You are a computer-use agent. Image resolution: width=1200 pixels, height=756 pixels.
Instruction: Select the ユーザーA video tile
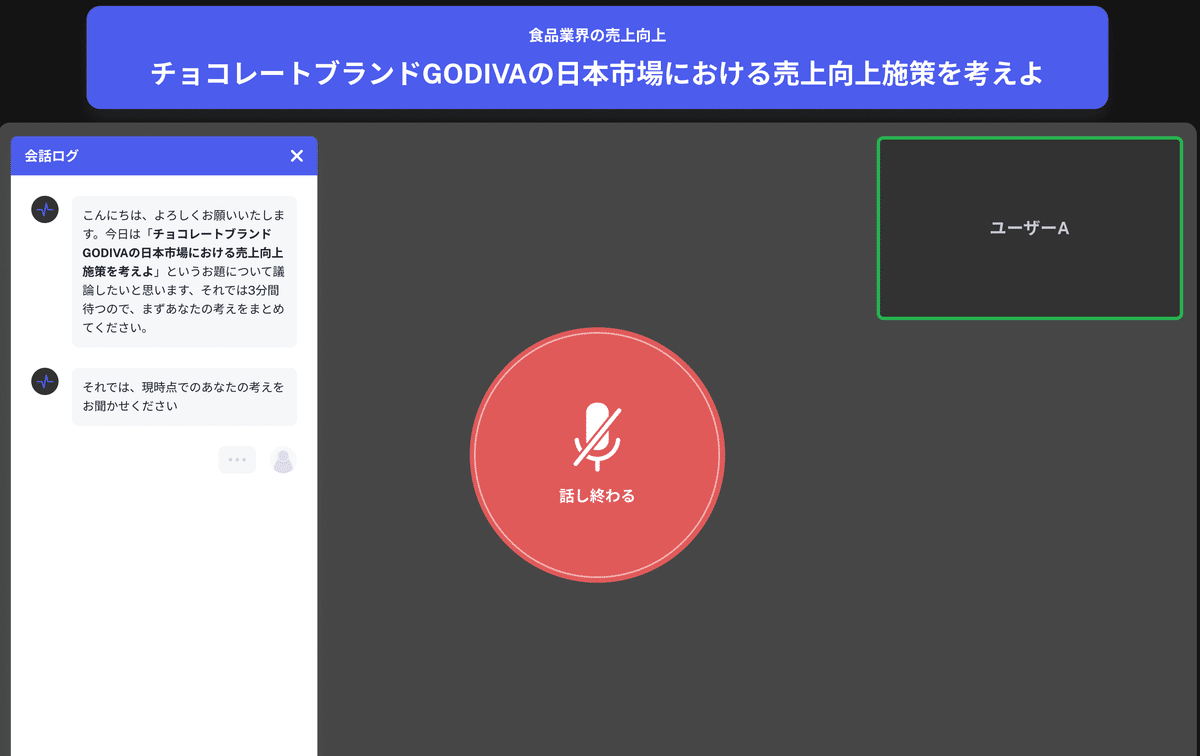tap(1030, 228)
